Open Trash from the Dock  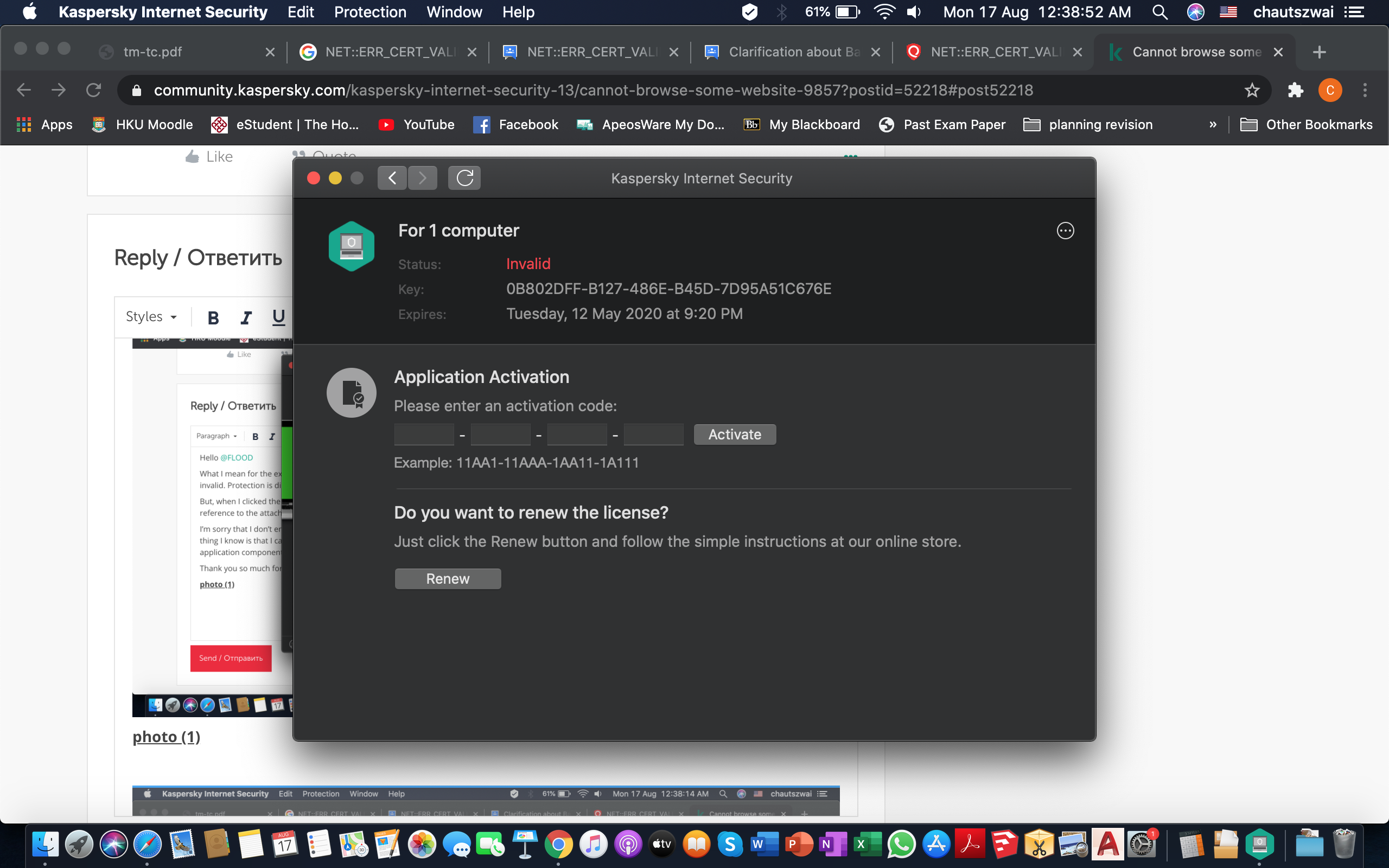[1343, 844]
